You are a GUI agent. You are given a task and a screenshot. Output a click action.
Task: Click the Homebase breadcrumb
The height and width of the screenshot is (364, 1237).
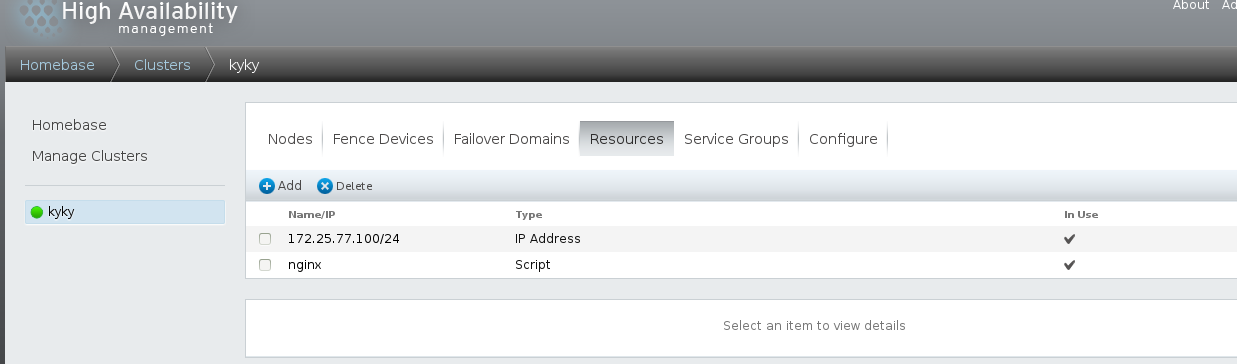(x=57, y=65)
